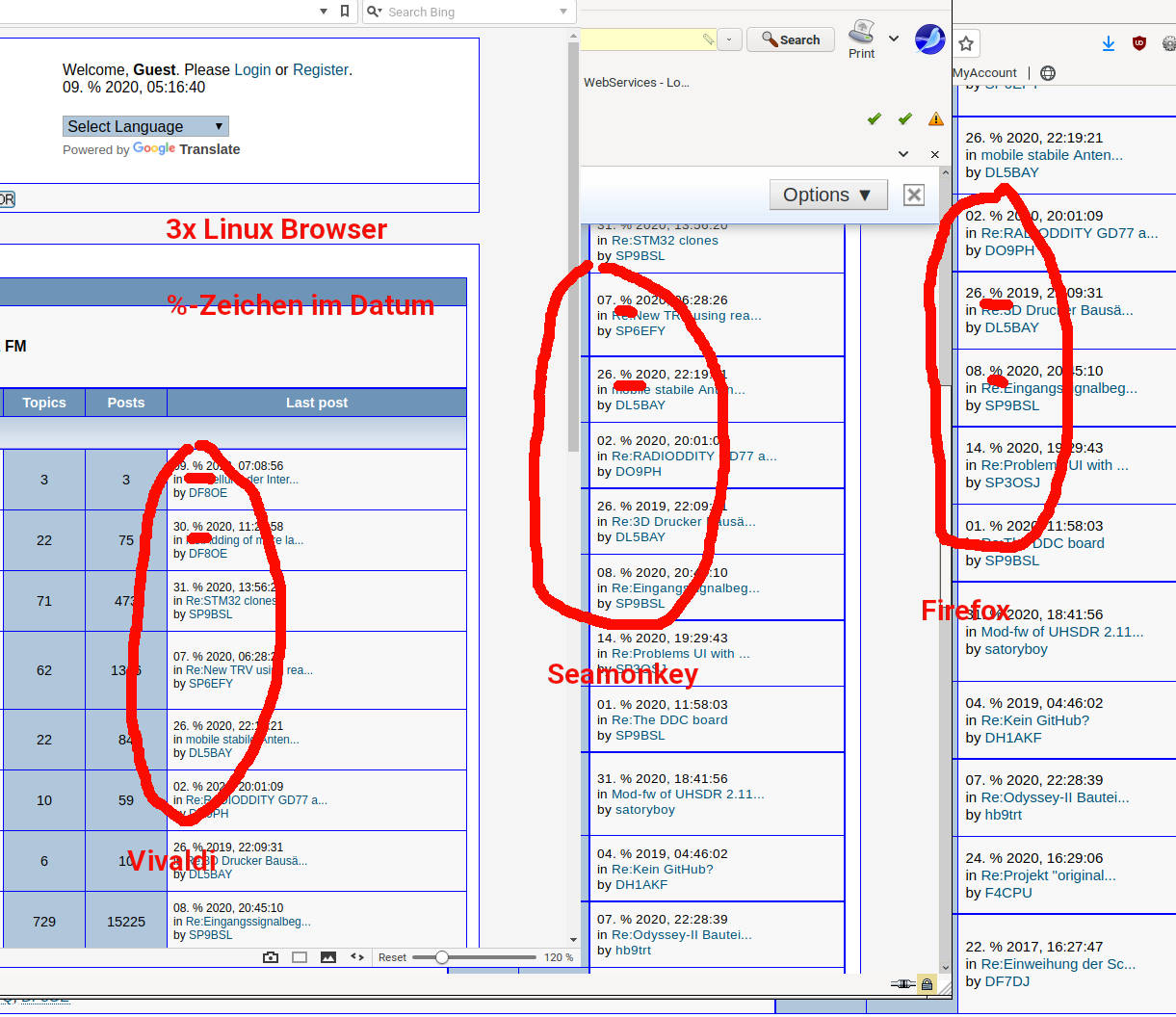Open satoryboy profile link in SeaMonkey
This screenshot has width=1176, height=1017.
(x=645, y=809)
